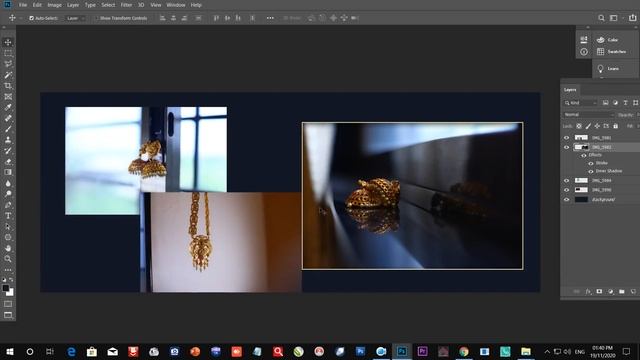This screenshot has height=360, width=640.
Task: Open the Color panel
Action: [x=609, y=40]
